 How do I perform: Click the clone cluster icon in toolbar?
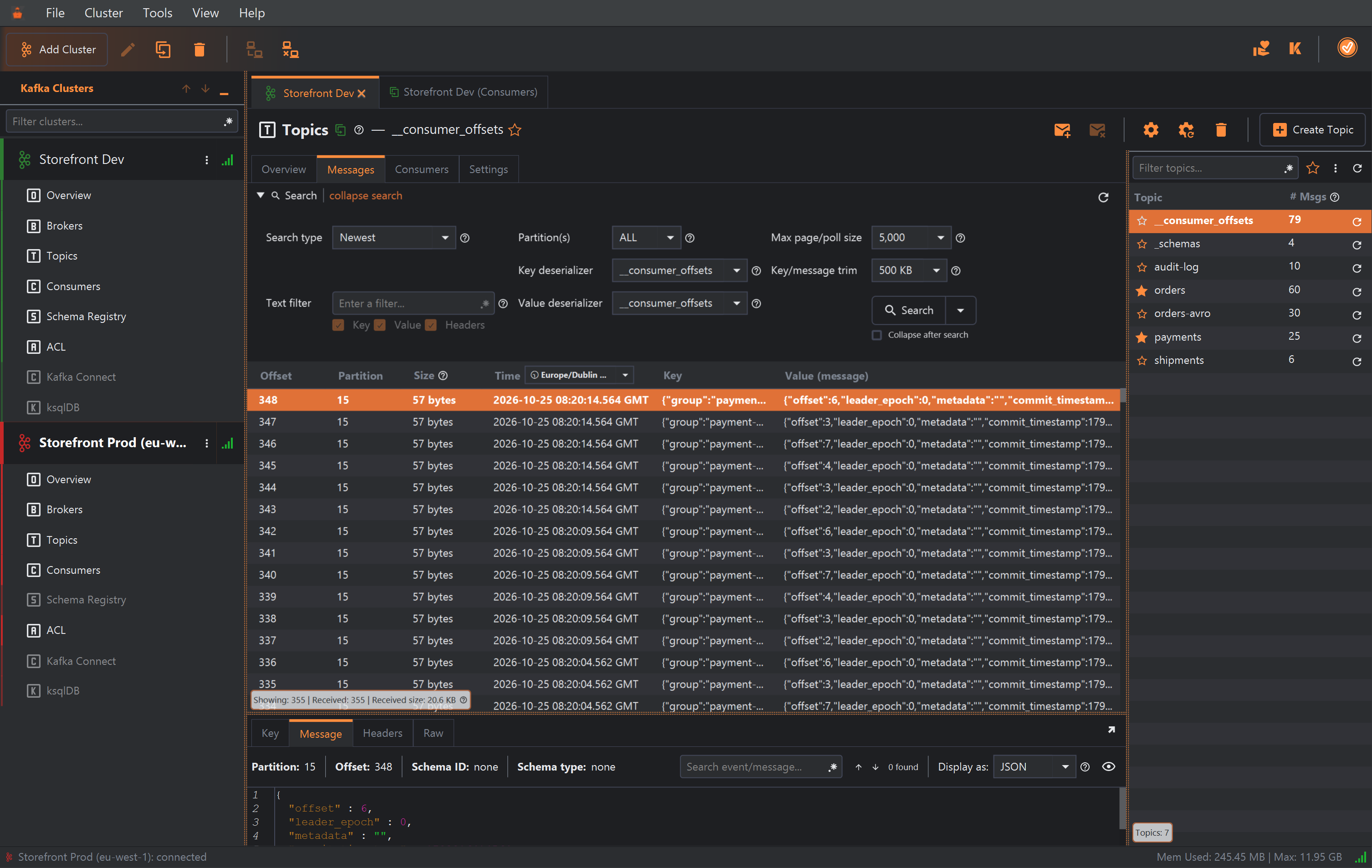click(163, 50)
